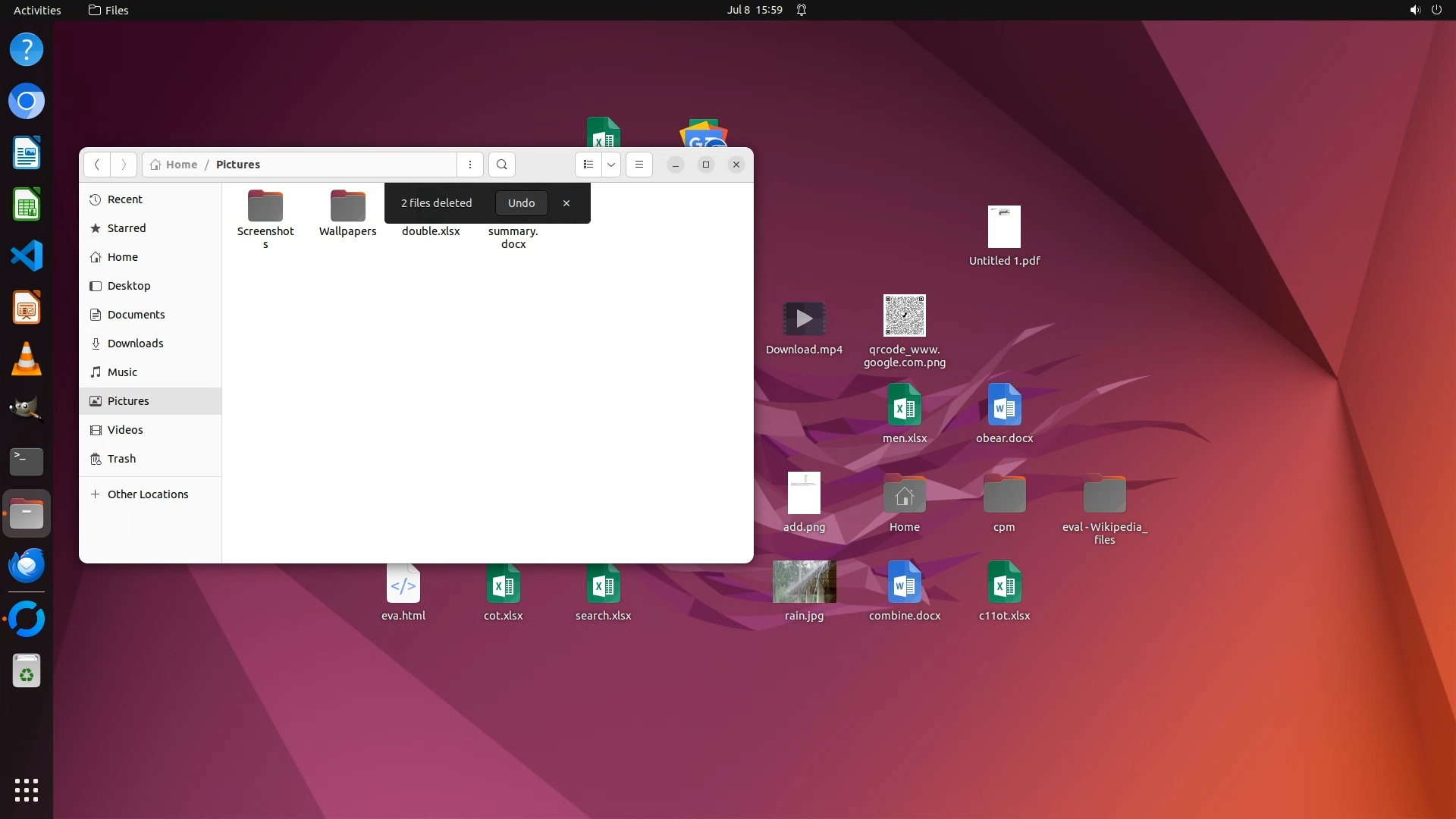Image resolution: width=1456 pixels, height=819 pixels.
Task: Click the back navigation arrow
Action: (97, 165)
